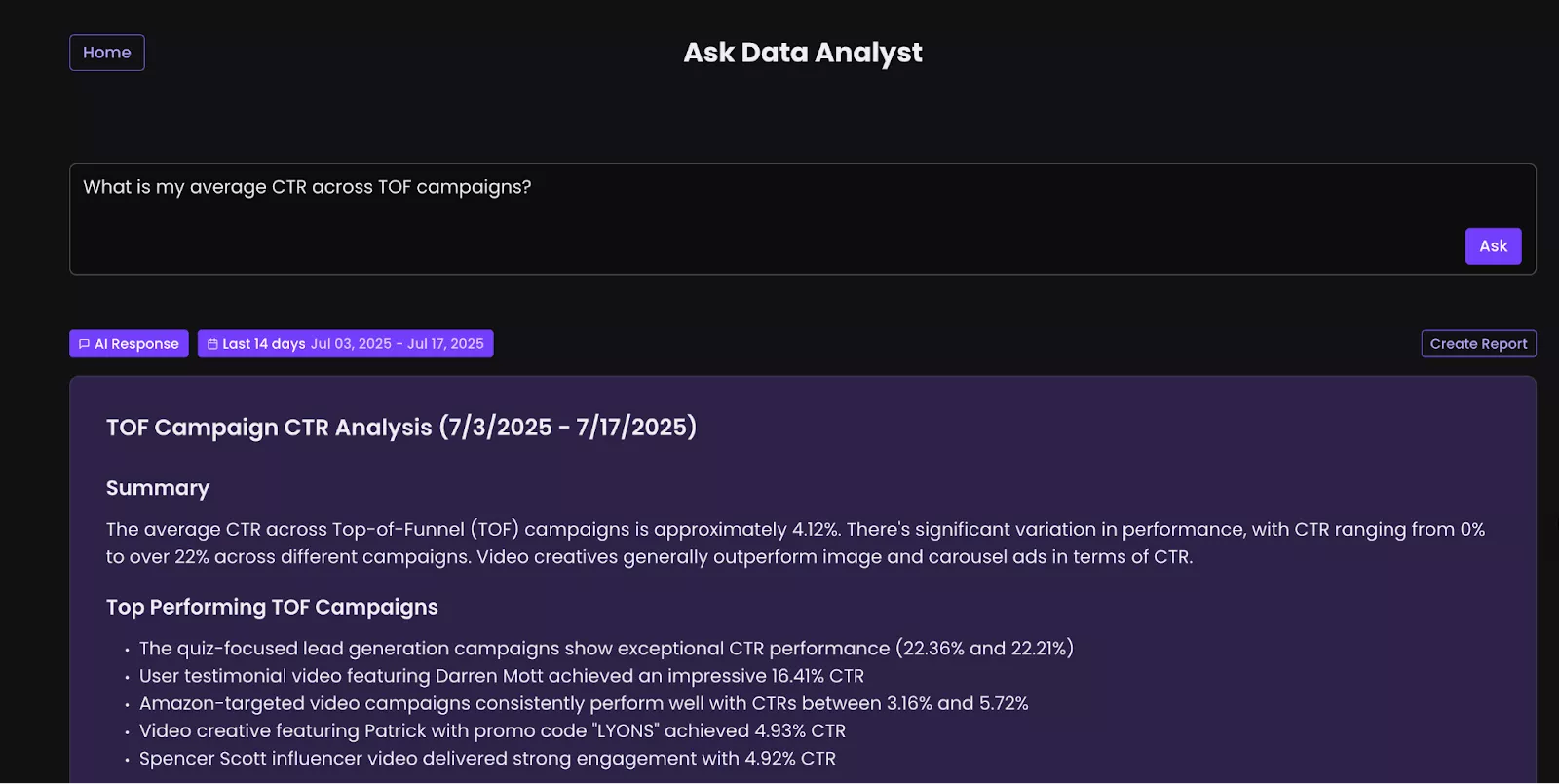
Task: Open Create Report
Action: click(1478, 344)
